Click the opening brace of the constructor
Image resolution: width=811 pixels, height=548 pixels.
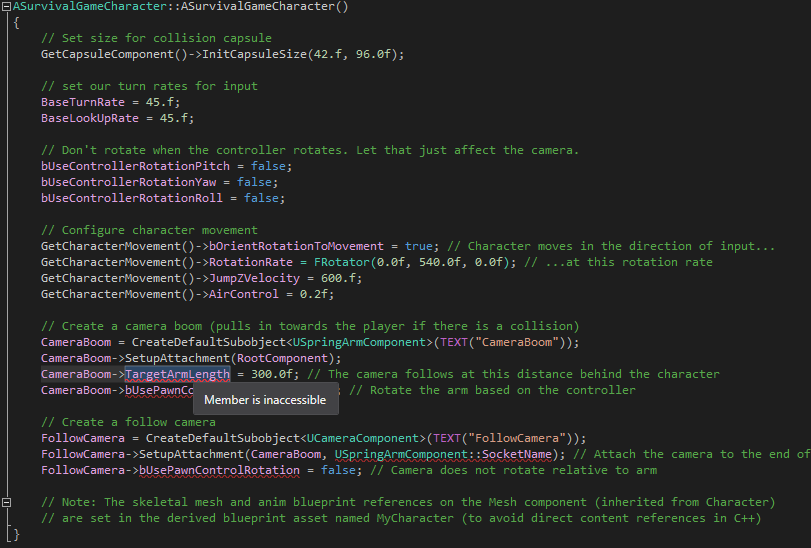point(17,23)
